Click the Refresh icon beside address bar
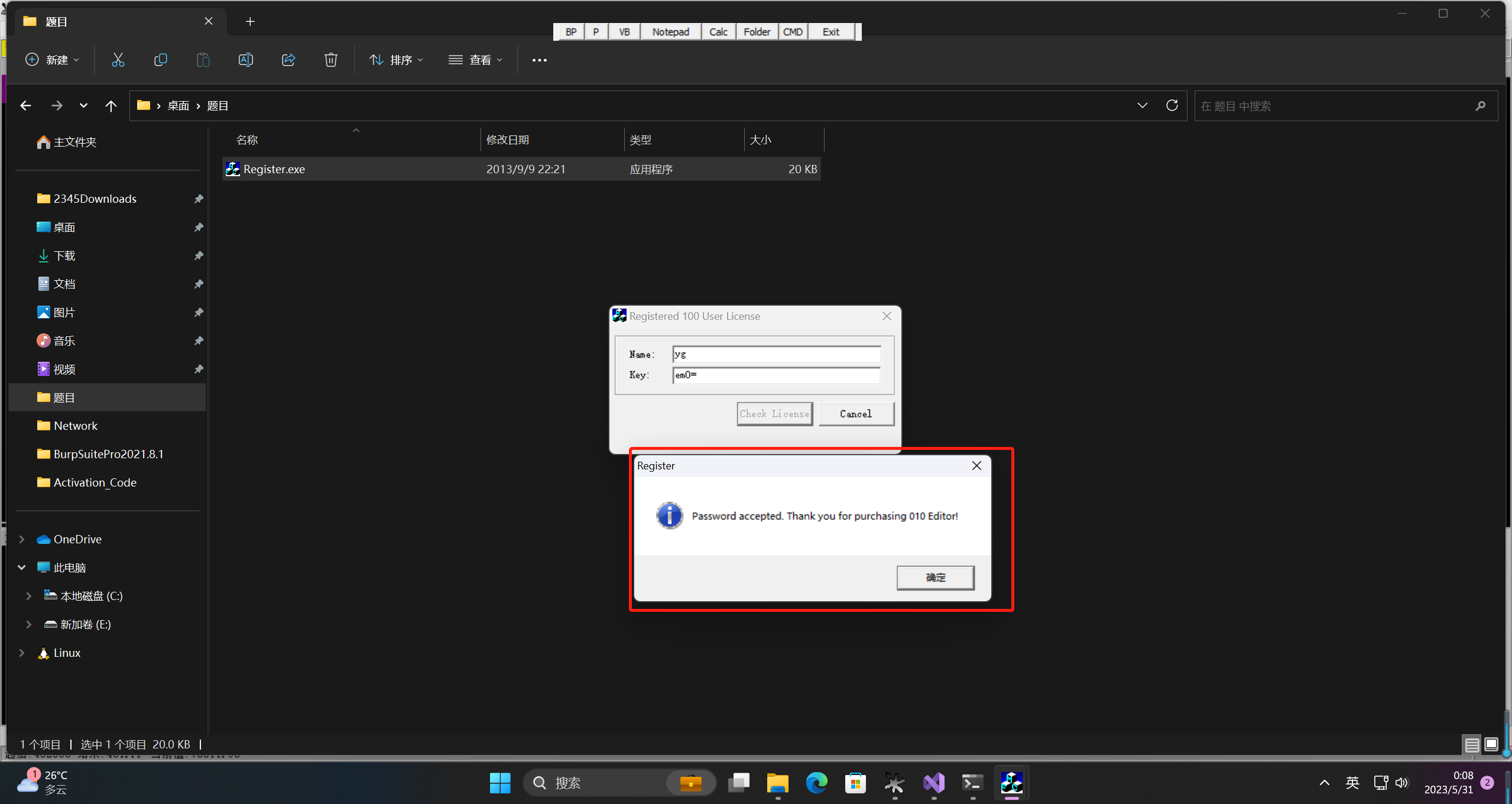1512x804 pixels. [1172, 105]
